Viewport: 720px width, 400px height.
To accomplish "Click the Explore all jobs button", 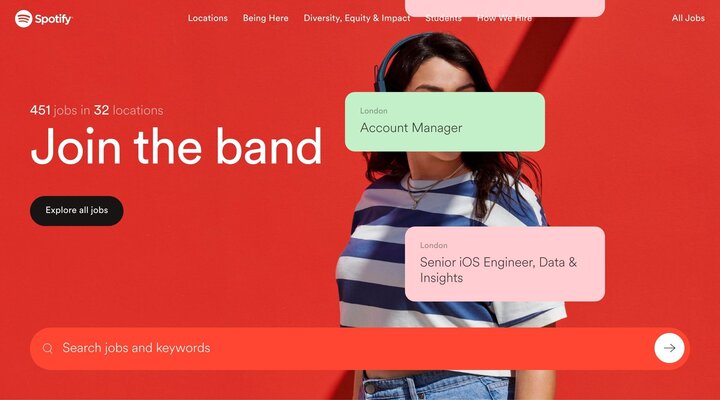I will [x=77, y=211].
